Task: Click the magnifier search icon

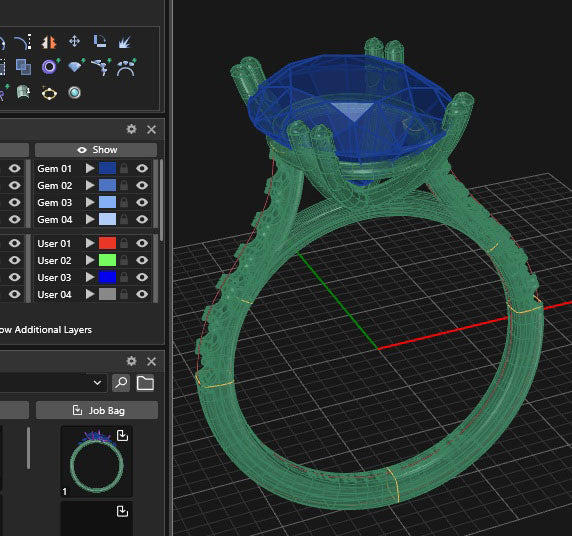Action: [x=121, y=383]
